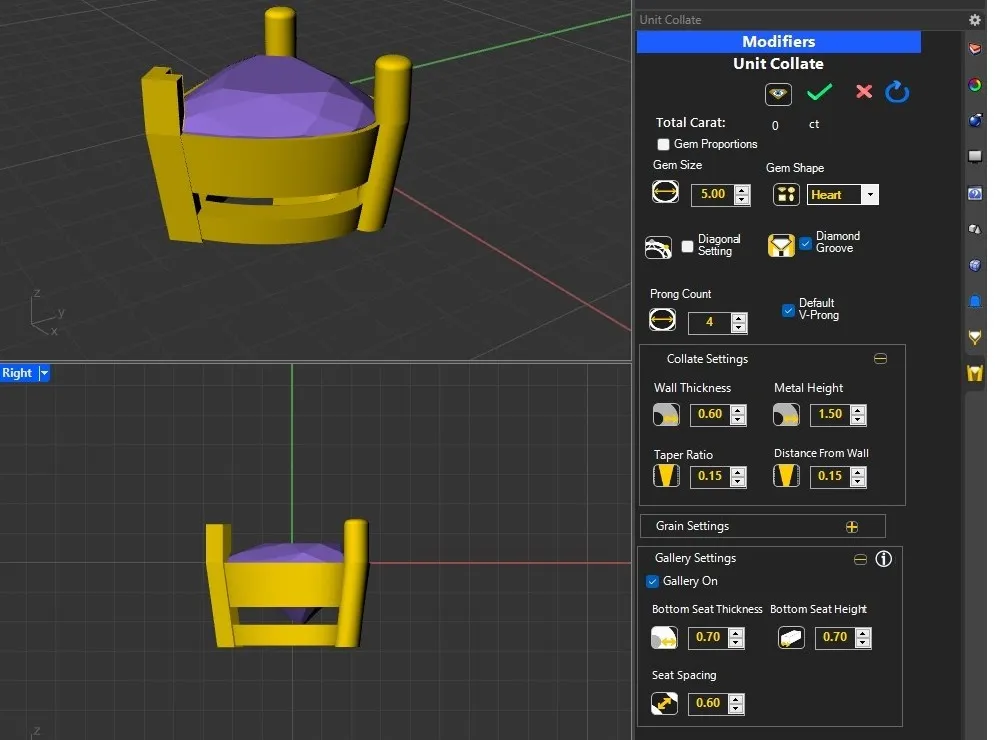Open panel settings gear icon
This screenshot has width=995, height=740.
tap(975, 19)
